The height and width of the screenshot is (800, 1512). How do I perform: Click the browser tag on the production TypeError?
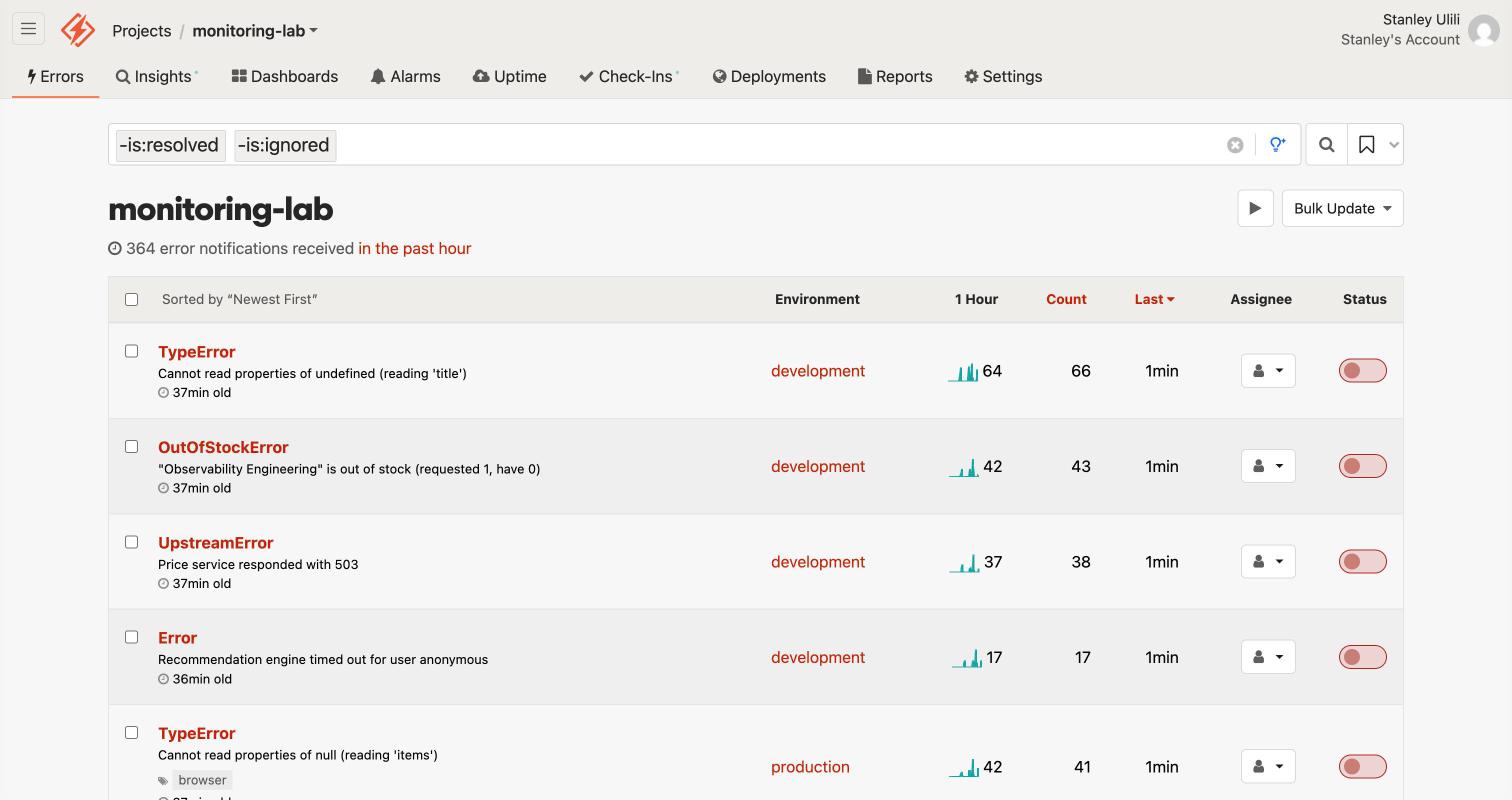tap(202, 780)
